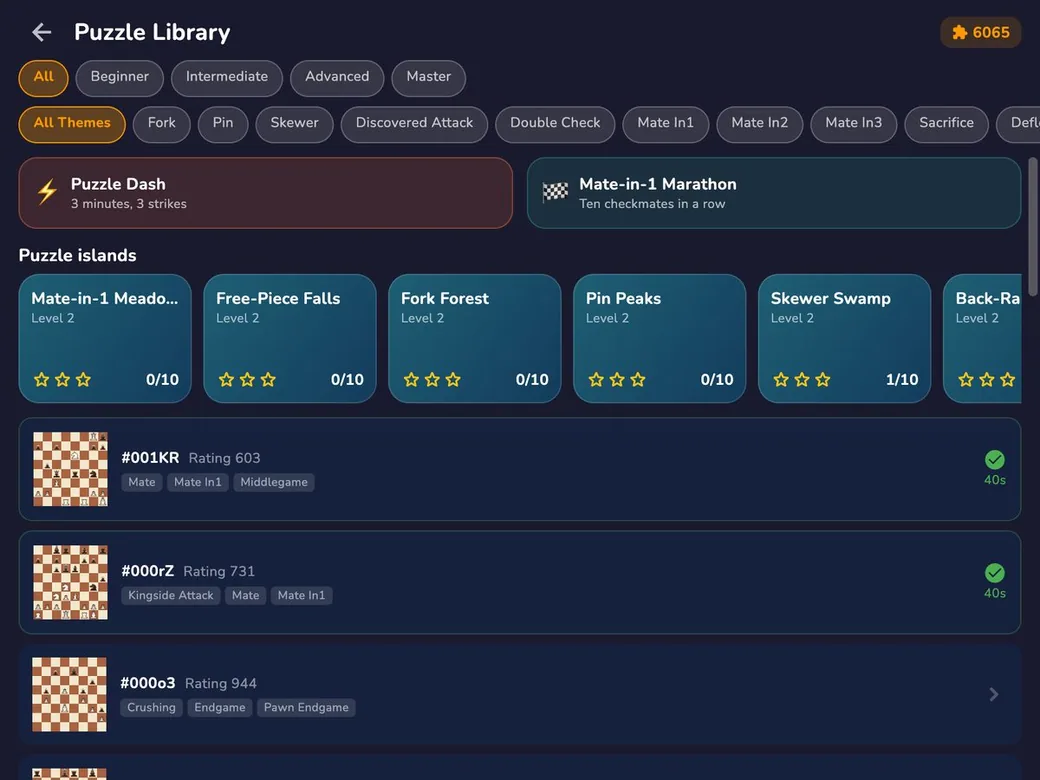The width and height of the screenshot is (1040, 780).
Task: Click the Rating 603 text
Action: coord(224,458)
